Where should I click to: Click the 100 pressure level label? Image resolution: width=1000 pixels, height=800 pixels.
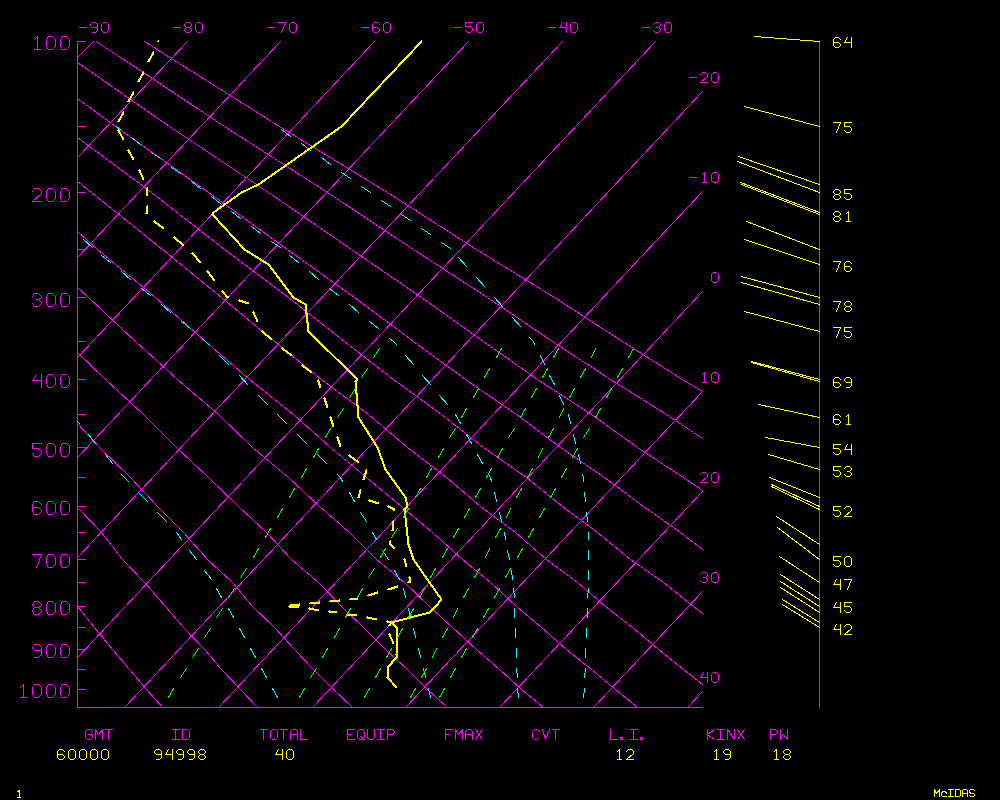coord(50,43)
